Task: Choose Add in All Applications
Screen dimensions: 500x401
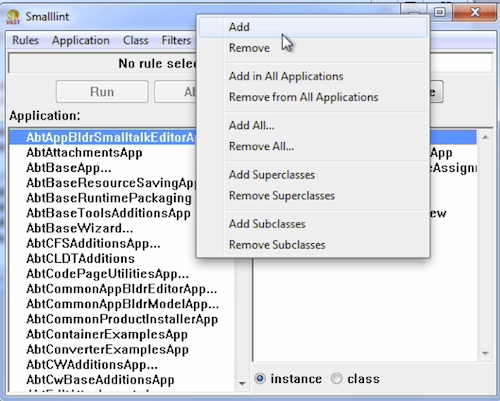Action: tap(286, 76)
